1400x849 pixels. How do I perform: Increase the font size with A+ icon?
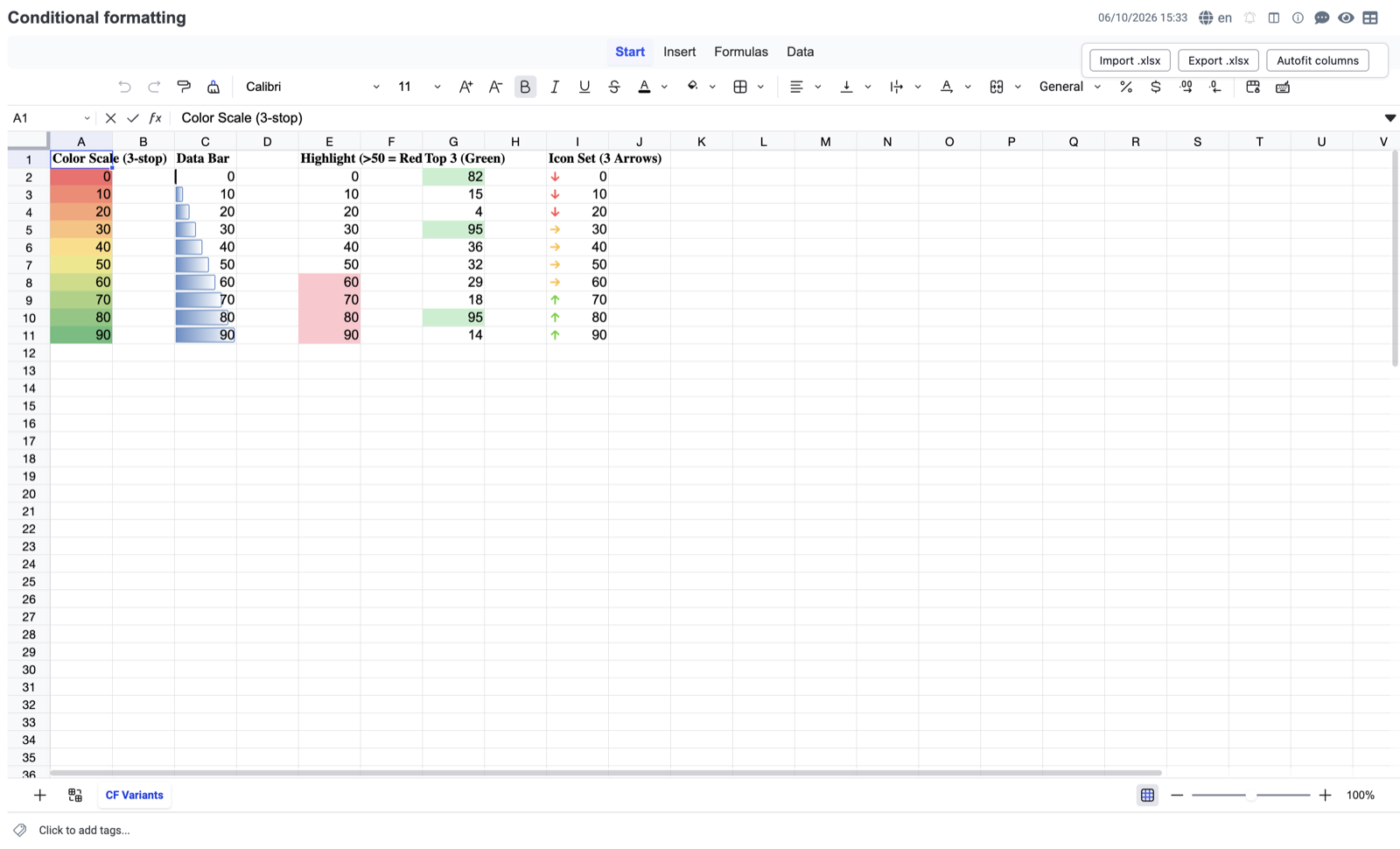click(465, 87)
